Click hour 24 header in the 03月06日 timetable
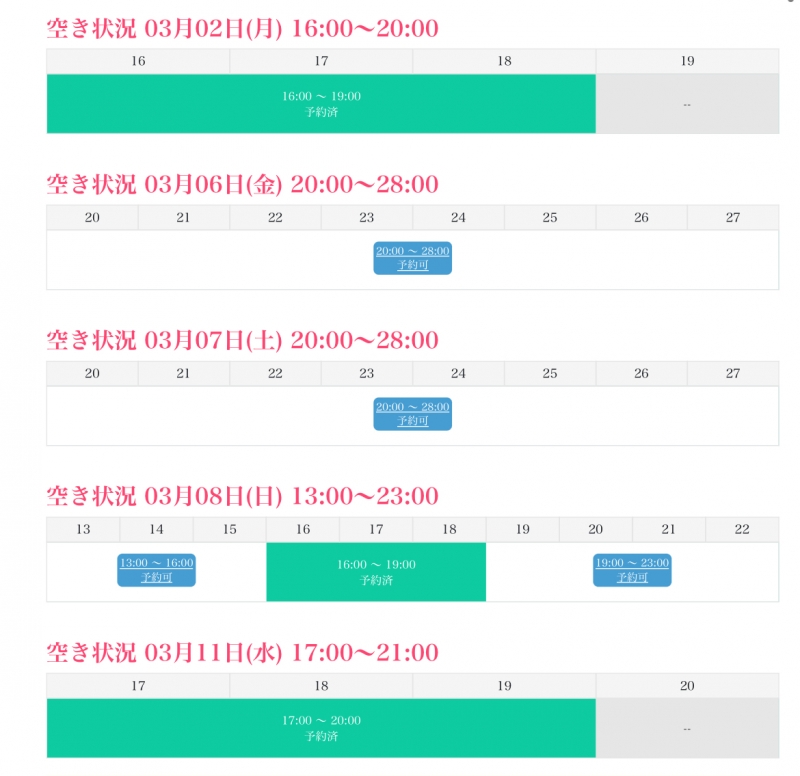Image resolution: width=800 pixels, height=776 pixels. coord(458,217)
